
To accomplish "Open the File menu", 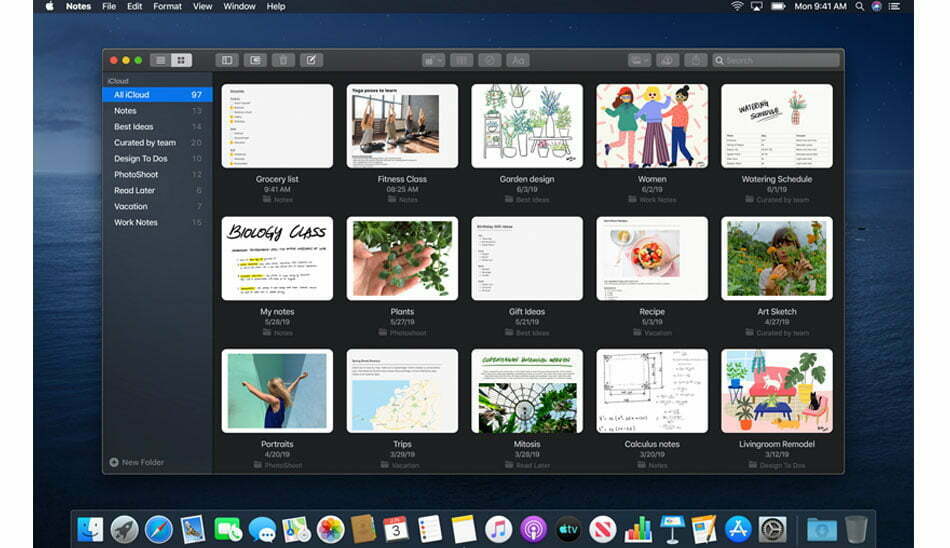I will click(x=109, y=6).
